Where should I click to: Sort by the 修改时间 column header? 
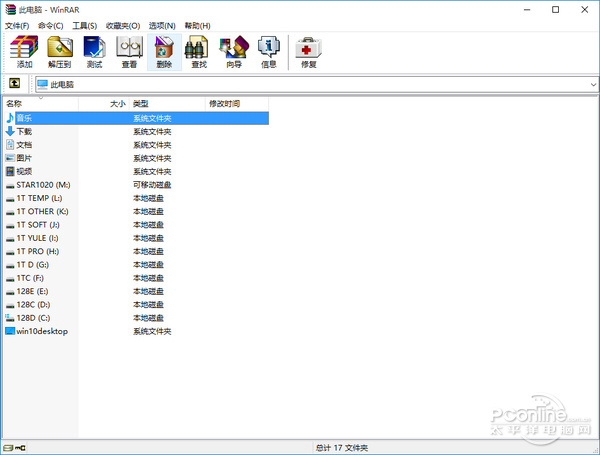[237, 103]
